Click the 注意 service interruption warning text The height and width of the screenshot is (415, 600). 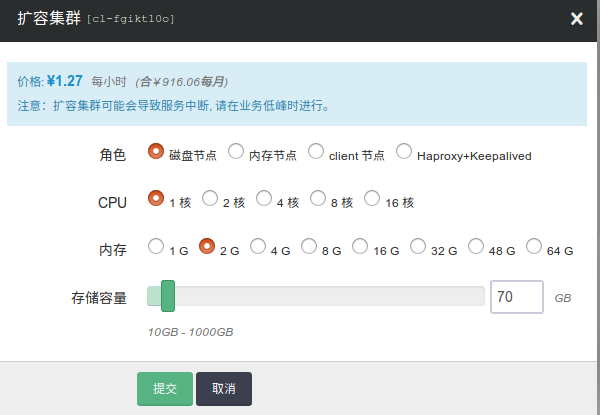pos(174,106)
